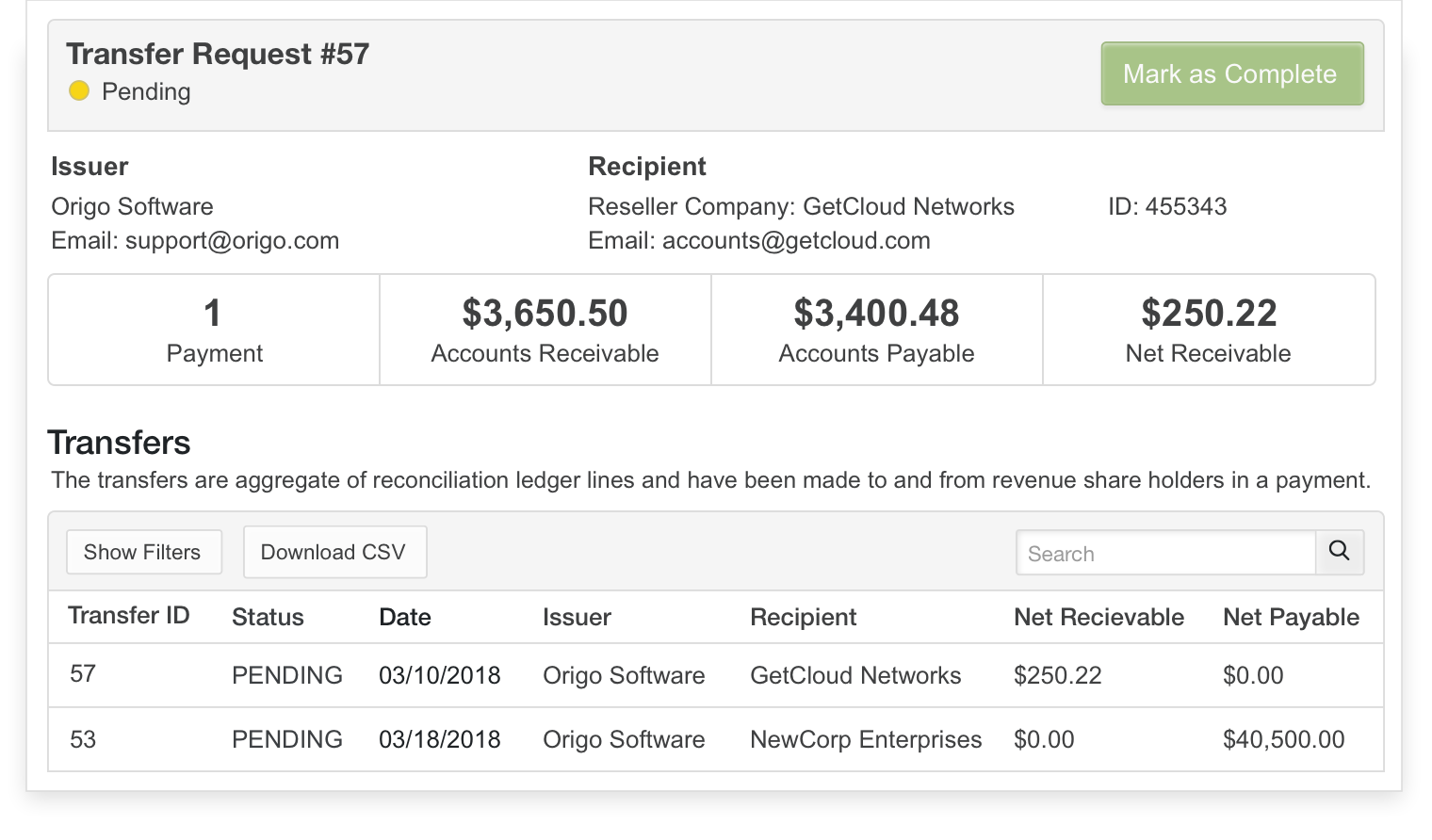
Task: Click the accounts@getcloud.com email text
Action: click(796, 240)
